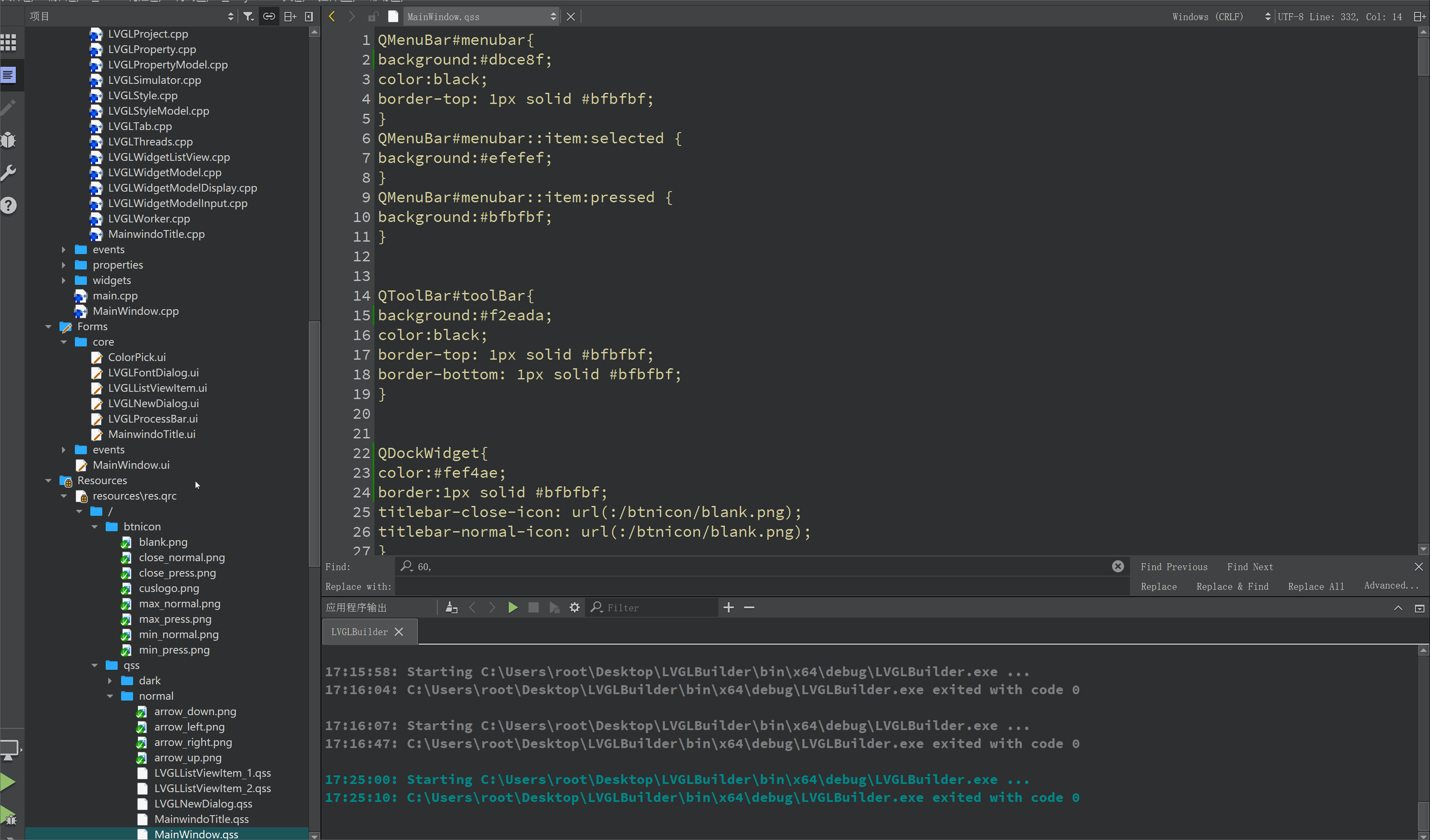Collapse the Forms tree node
The image size is (1430, 840).
pos(48,327)
